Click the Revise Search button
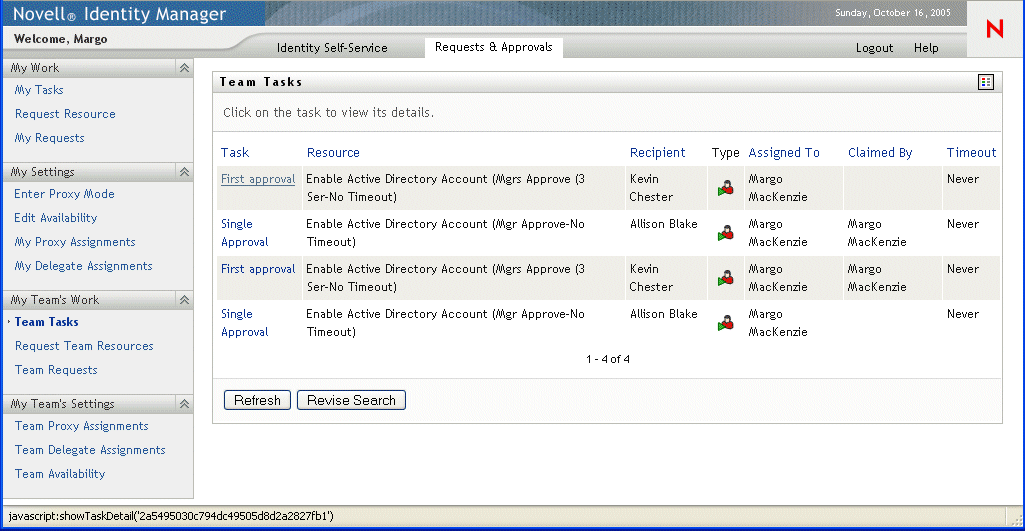This screenshot has height=531, width=1025. click(x=351, y=400)
